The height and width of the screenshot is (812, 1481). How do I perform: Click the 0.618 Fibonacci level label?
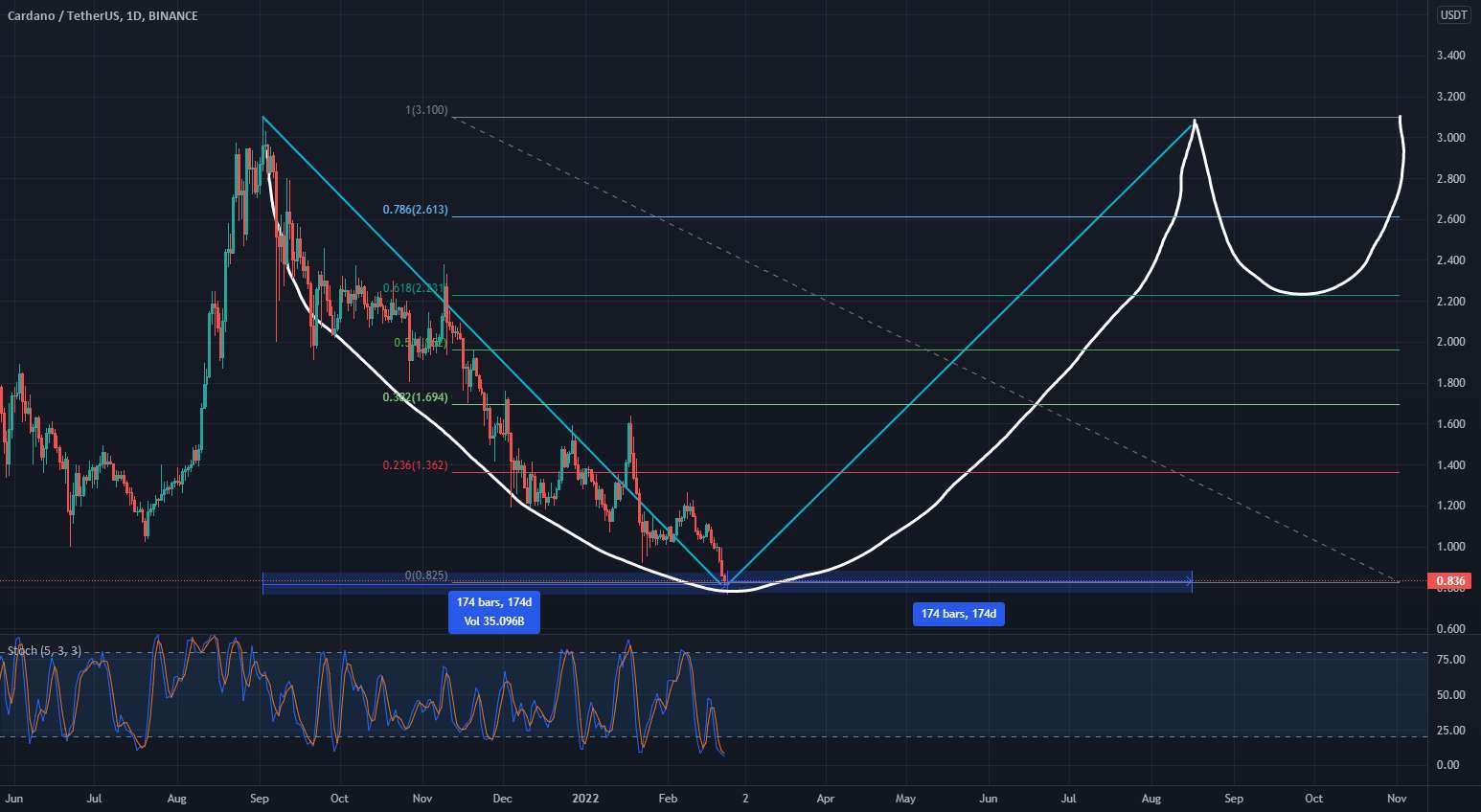click(415, 288)
